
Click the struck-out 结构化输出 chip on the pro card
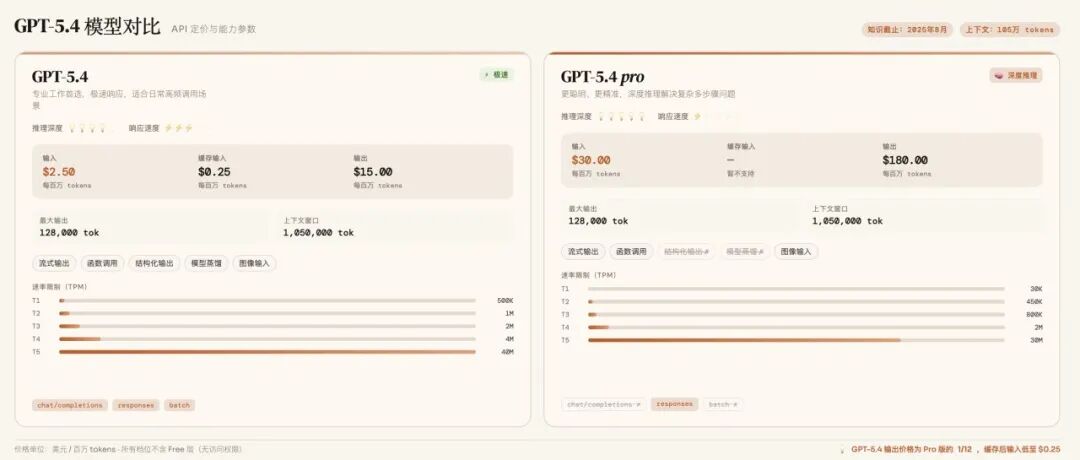687,251
